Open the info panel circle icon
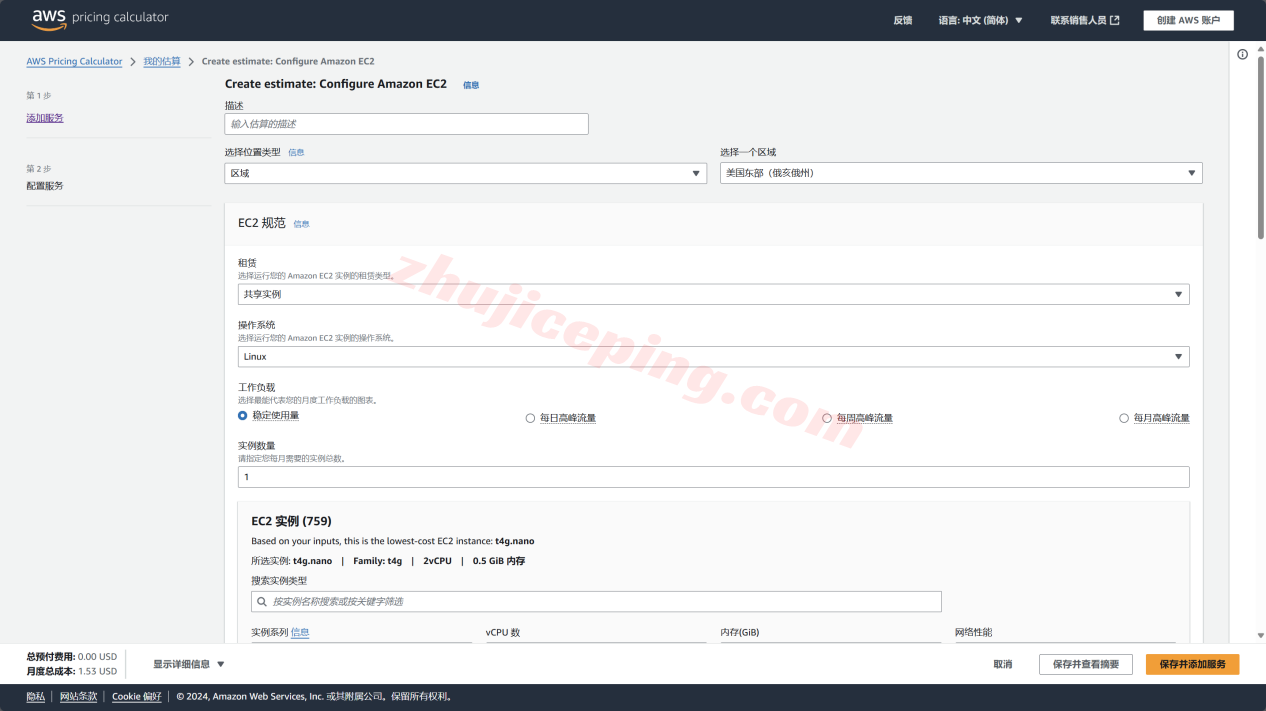This screenshot has height=711, width=1266. [1243, 55]
